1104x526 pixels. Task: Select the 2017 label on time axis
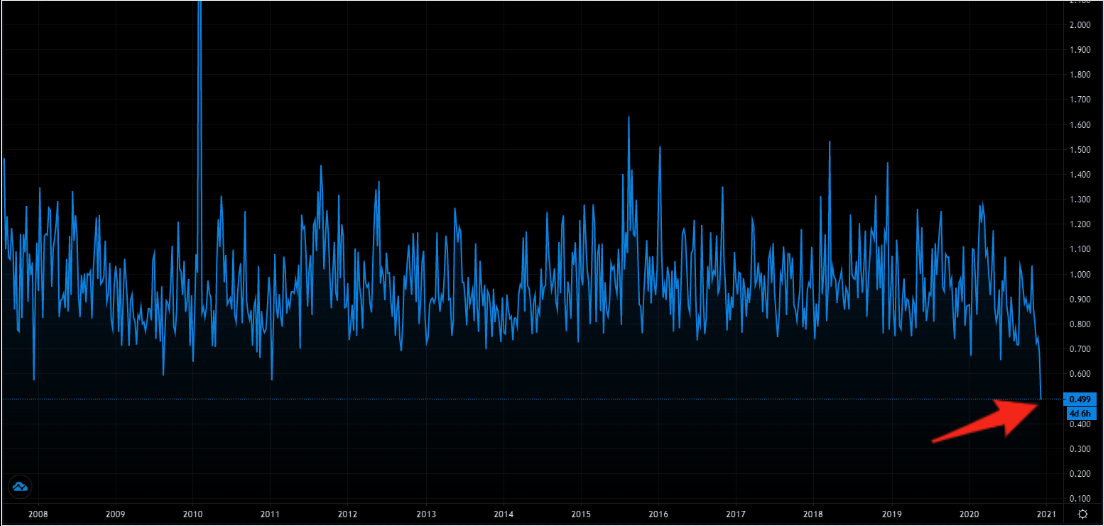click(736, 515)
